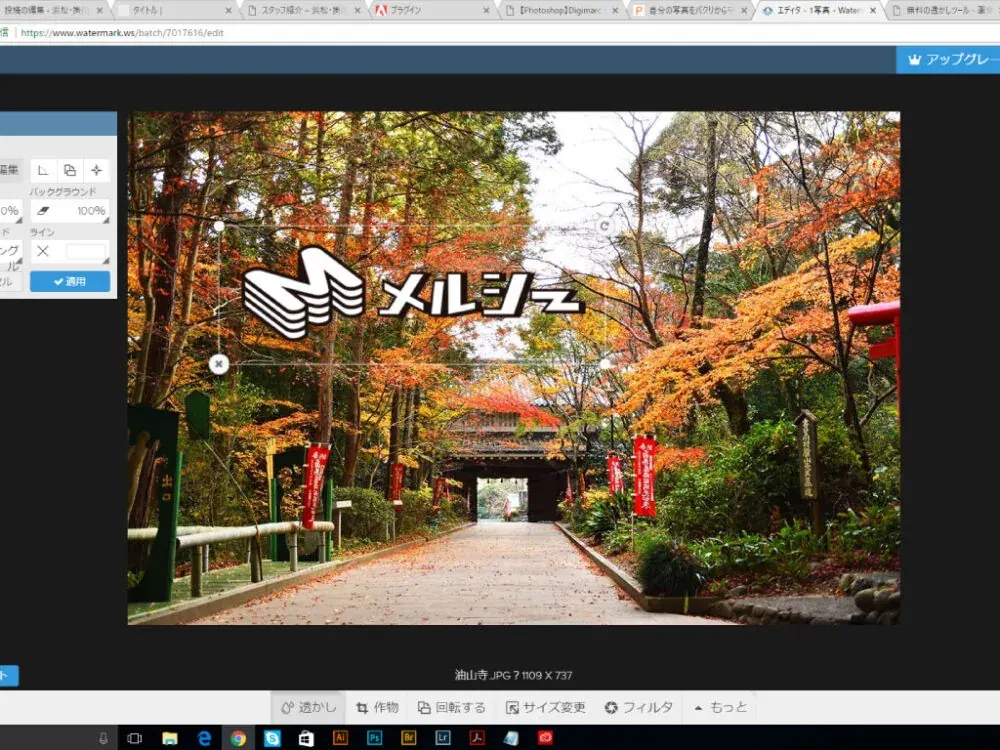Switch to the 【Photoshop】Digimarc browser tab
This screenshot has width=1000, height=750.
click(x=560, y=10)
